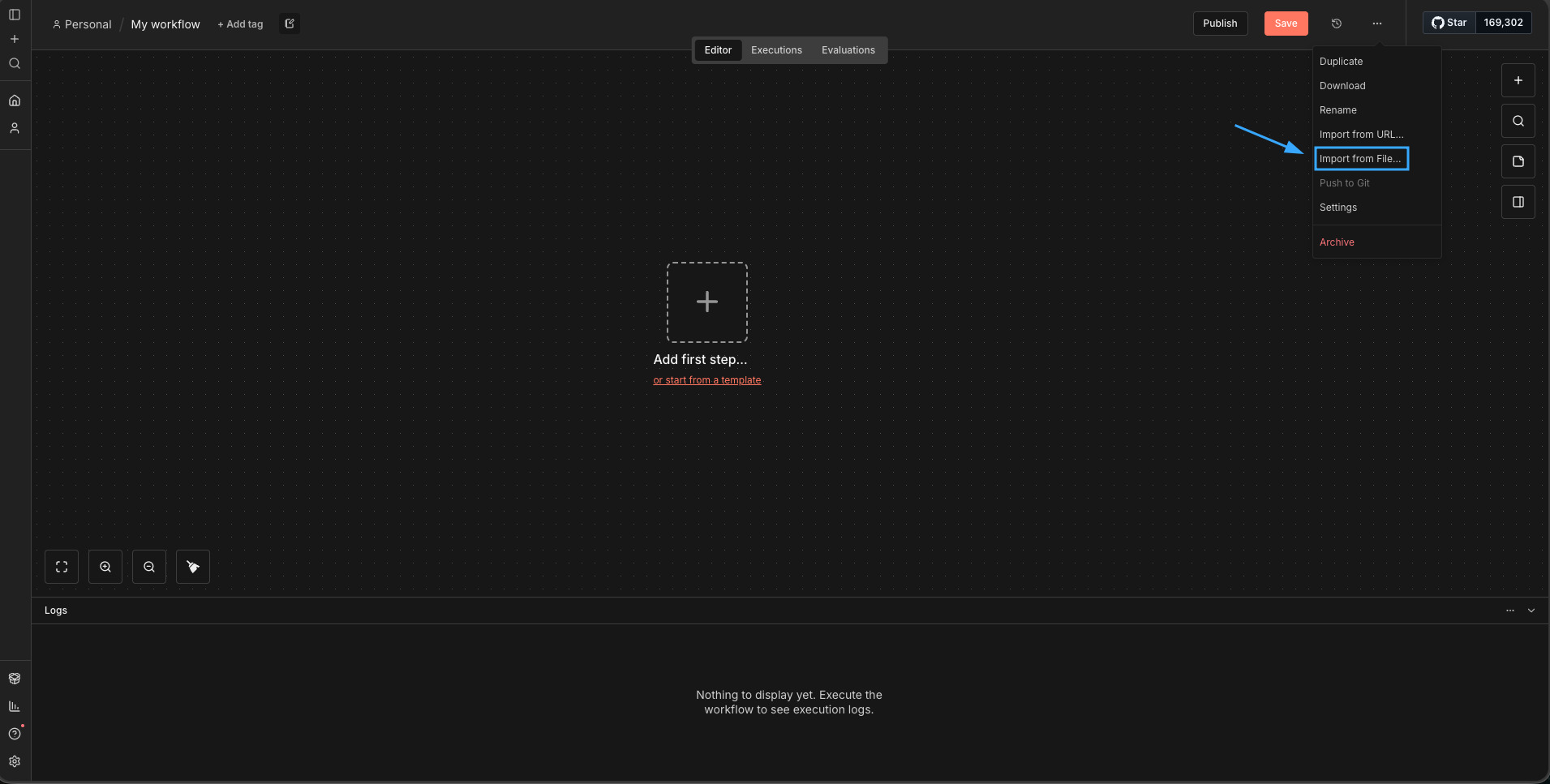
Task: Fit workflow to view using frame icon
Action: coord(62,567)
